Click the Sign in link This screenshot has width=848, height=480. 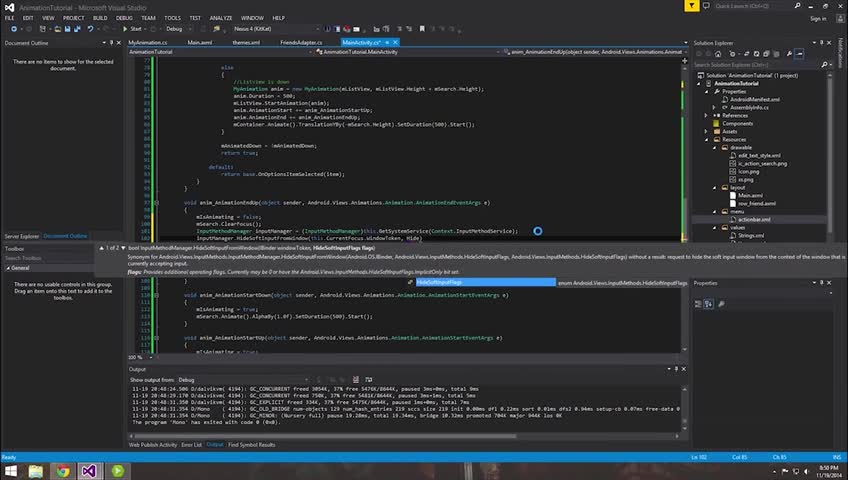[x=818, y=18]
